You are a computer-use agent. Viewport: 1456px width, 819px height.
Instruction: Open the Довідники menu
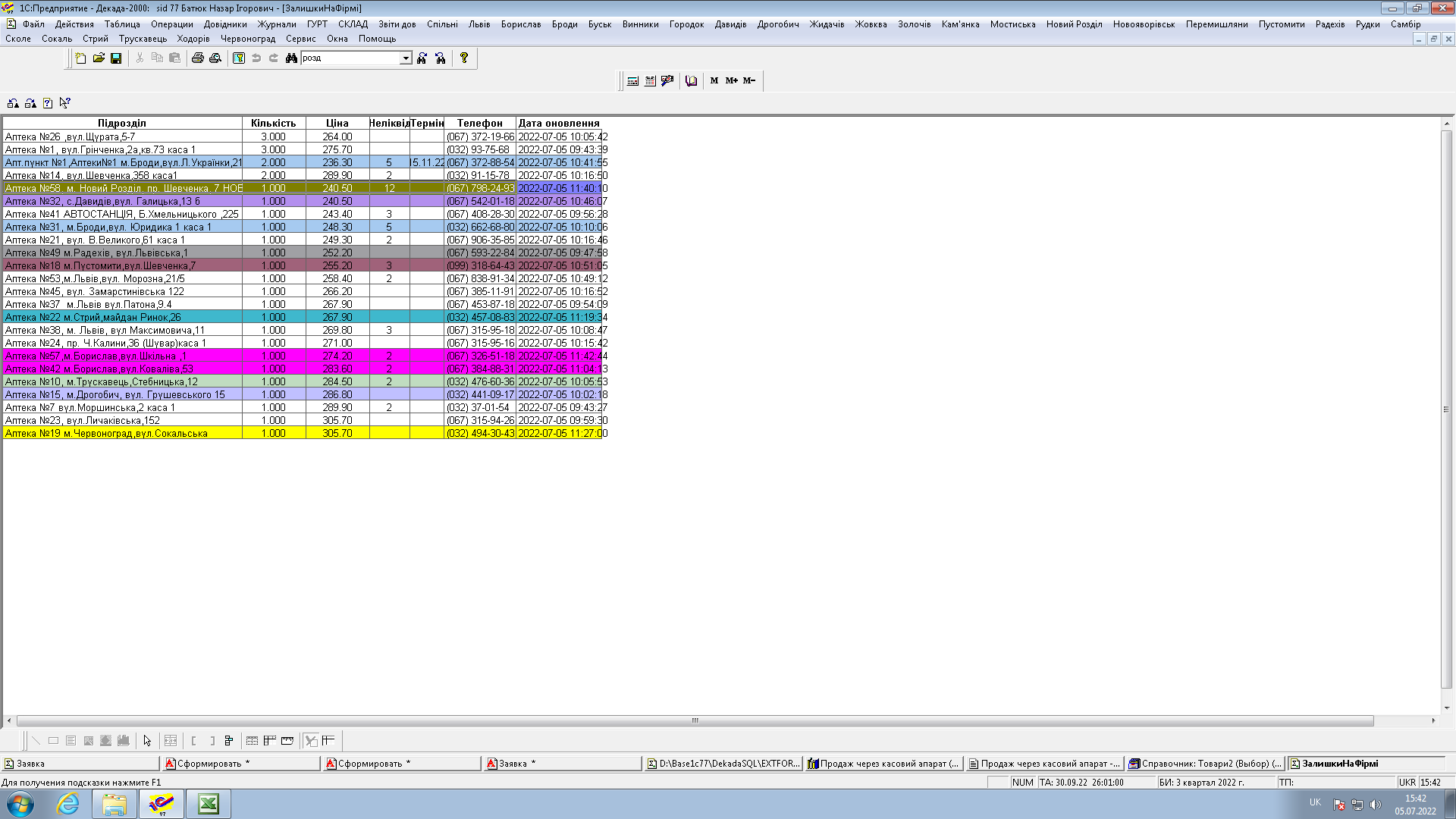click(225, 24)
